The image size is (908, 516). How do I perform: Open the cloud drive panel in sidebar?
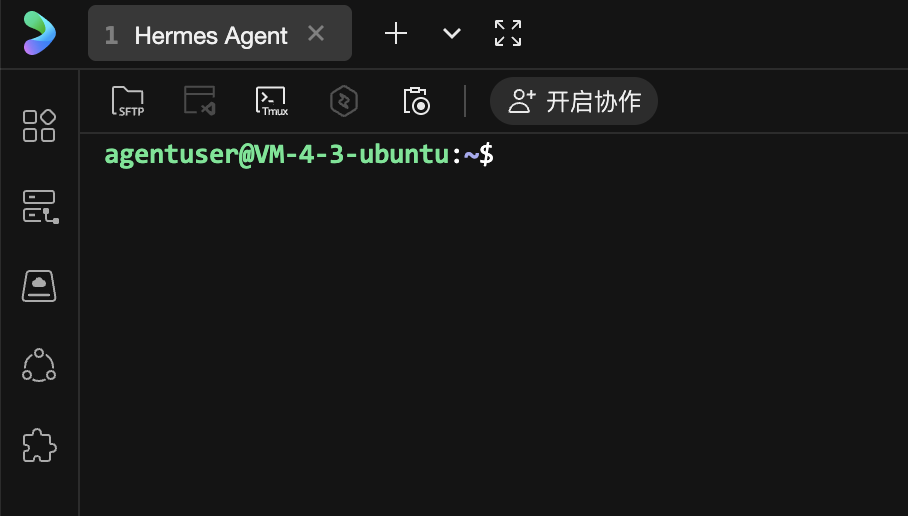coord(39,286)
